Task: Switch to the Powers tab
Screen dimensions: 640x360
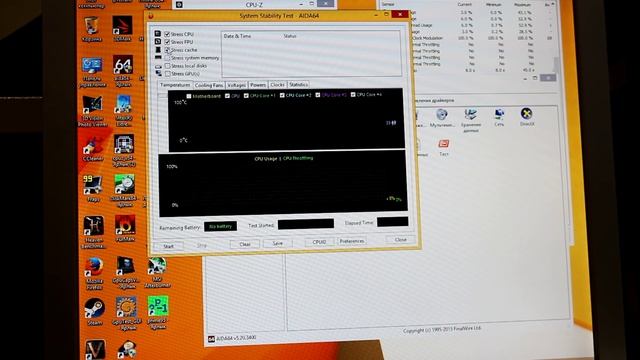Action: coord(258,85)
